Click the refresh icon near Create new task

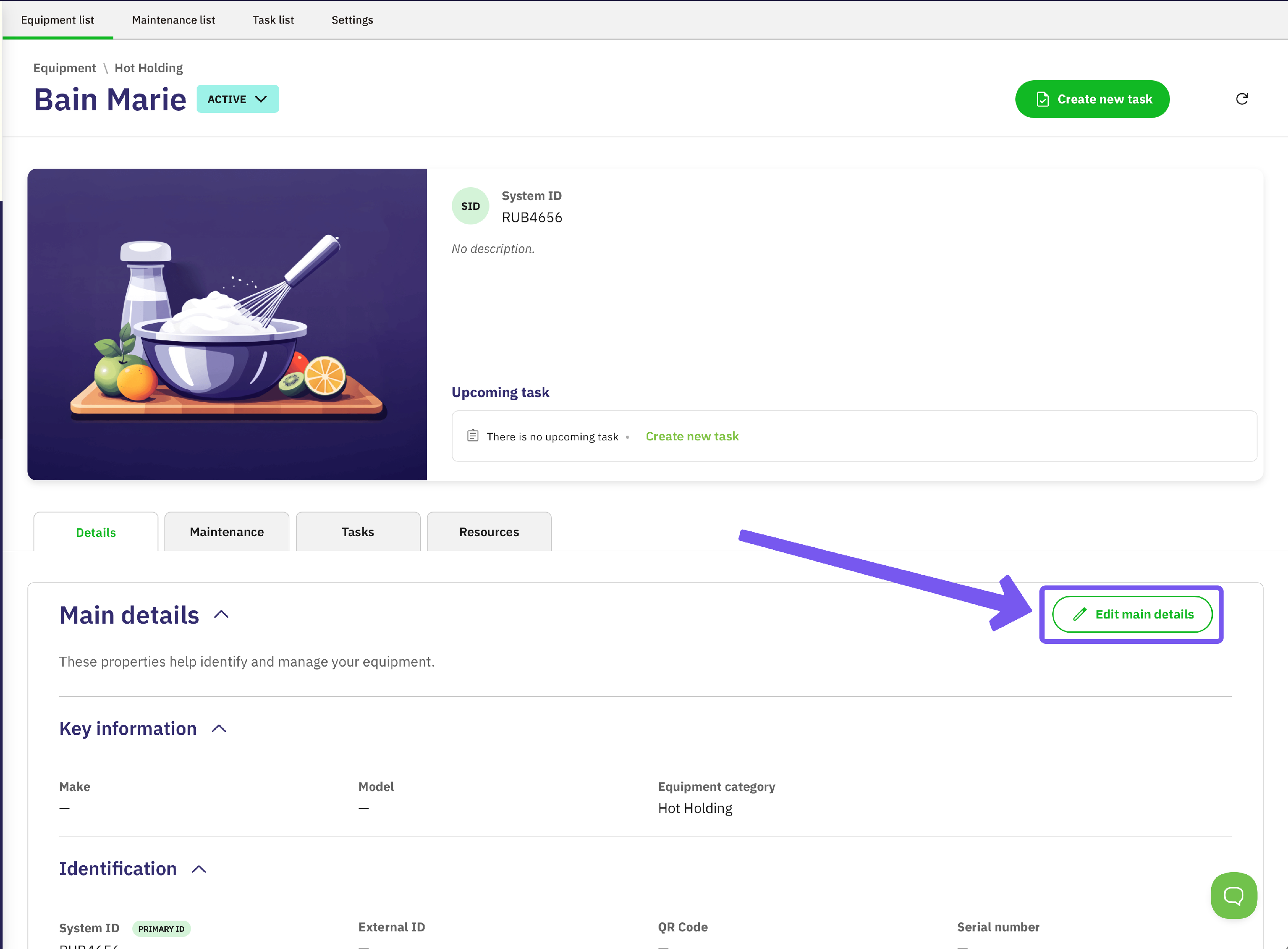(x=1242, y=99)
